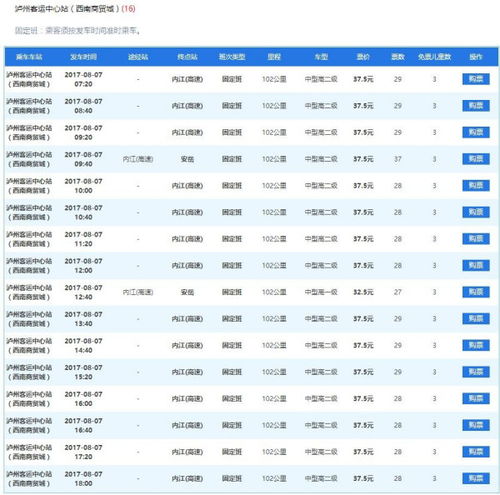The image size is (500, 495).
Task: Select 内江(高速) destination in the 07:20 row
Action: tap(187, 79)
